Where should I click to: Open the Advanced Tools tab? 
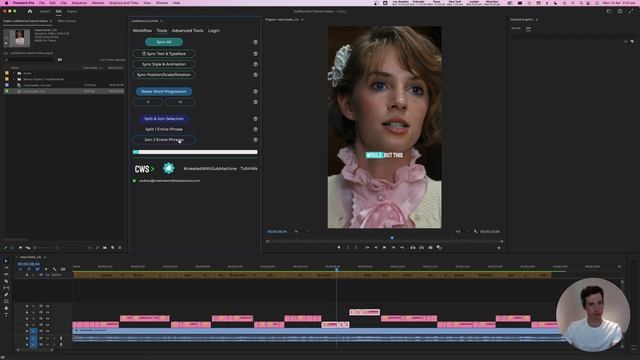click(187, 31)
